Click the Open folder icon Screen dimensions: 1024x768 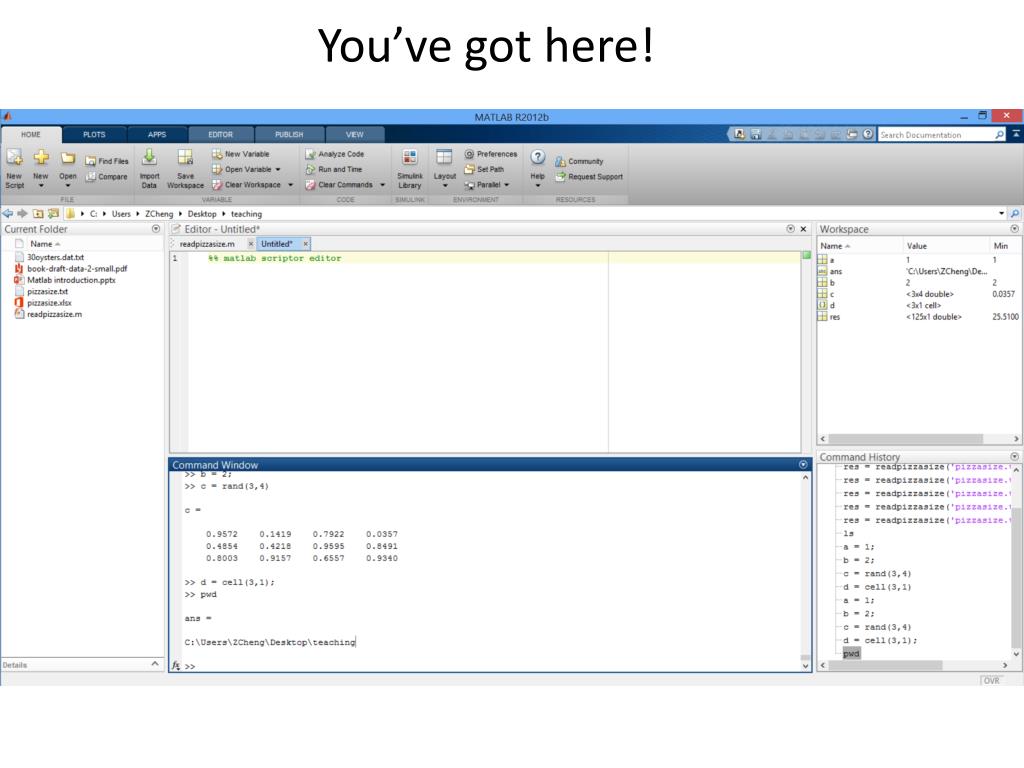pos(68,158)
